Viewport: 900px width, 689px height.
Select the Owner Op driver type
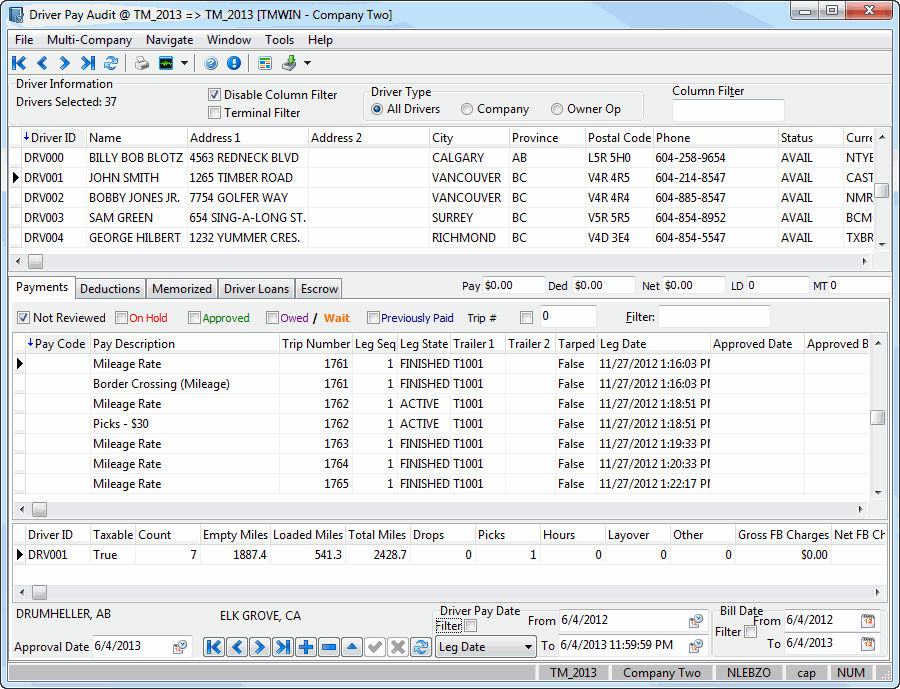tap(557, 109)
